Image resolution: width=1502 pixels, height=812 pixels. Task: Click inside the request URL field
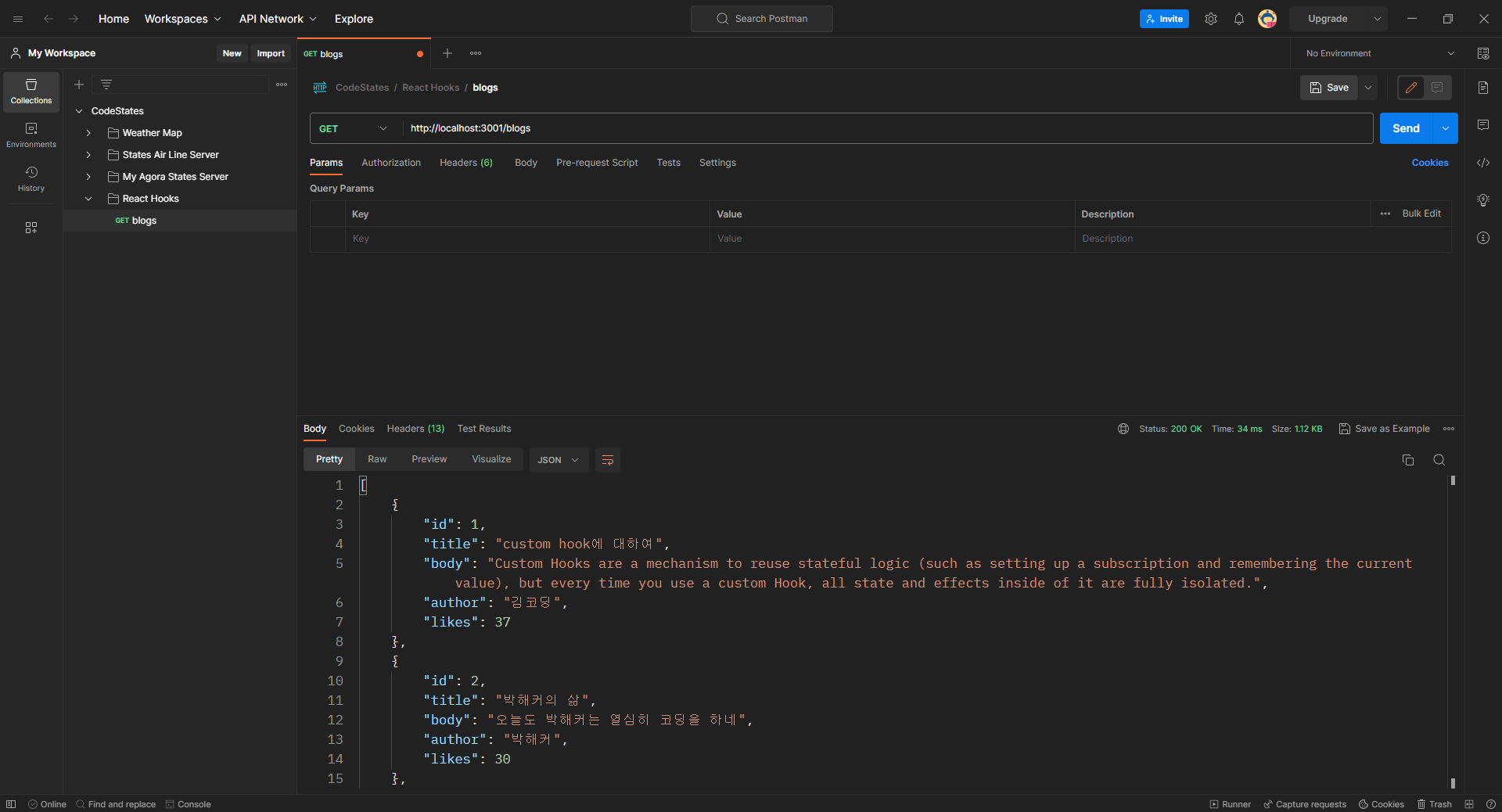click(x=704, y=128)
